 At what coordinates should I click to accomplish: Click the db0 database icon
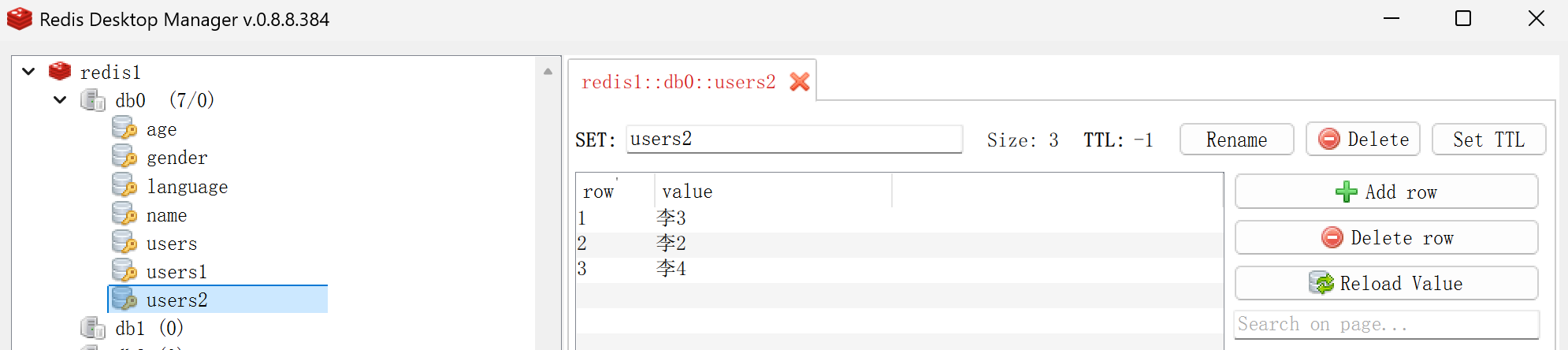tap(93, 100)
